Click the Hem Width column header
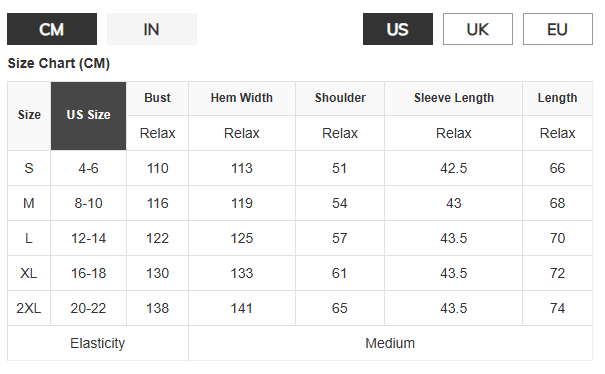Screen dimensions: 605x374 pos(242,98)
